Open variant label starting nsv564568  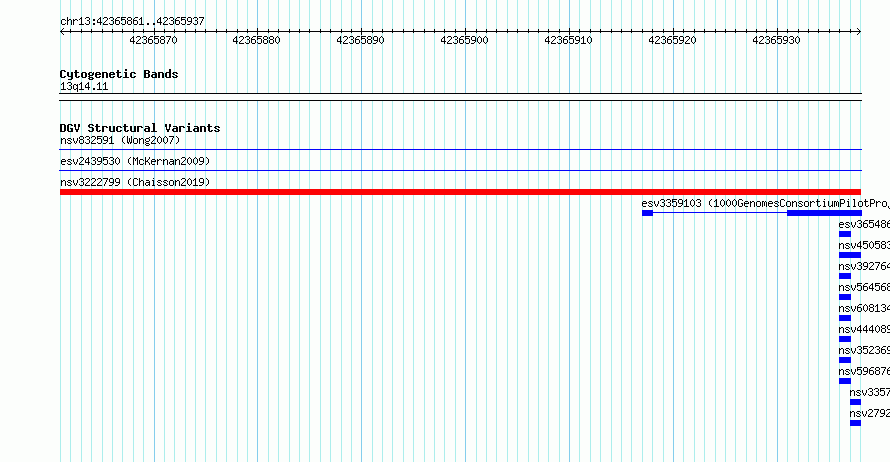(x=864, y=287)
